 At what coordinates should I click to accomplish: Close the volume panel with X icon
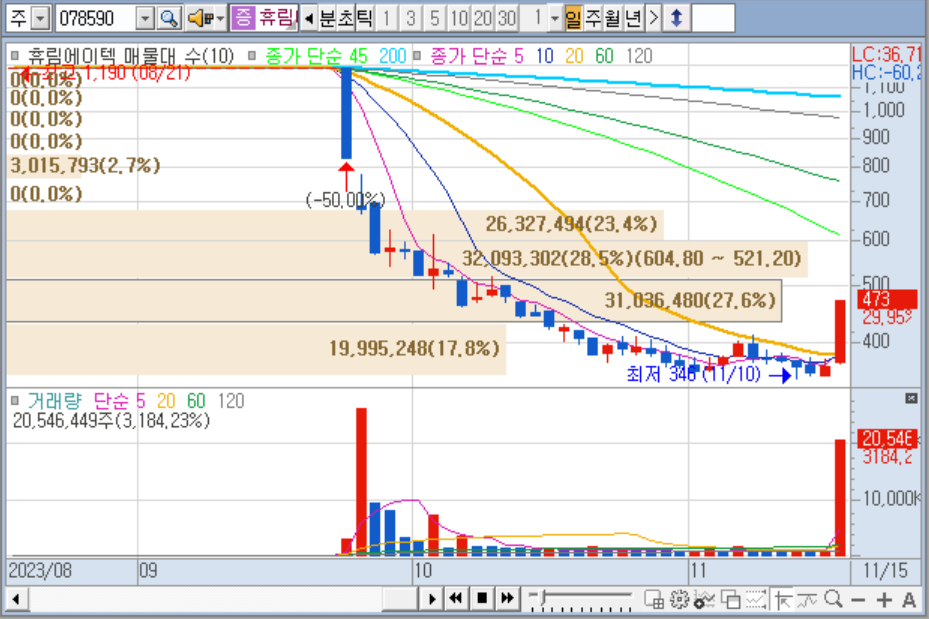911,398
